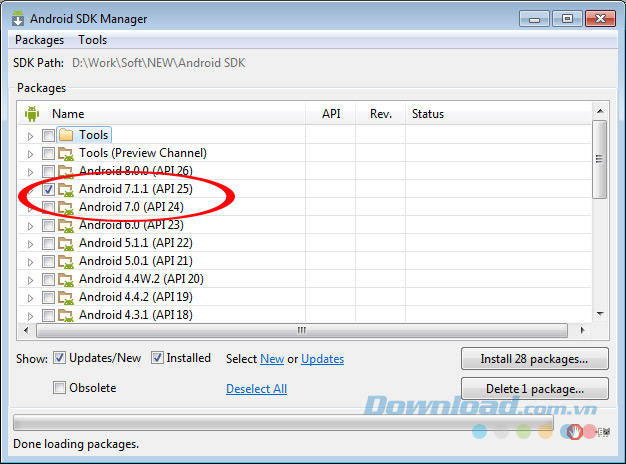This screenshot has height=464, width=626.
Task: Click Delete 1 package button
Action: pos(535,389)
